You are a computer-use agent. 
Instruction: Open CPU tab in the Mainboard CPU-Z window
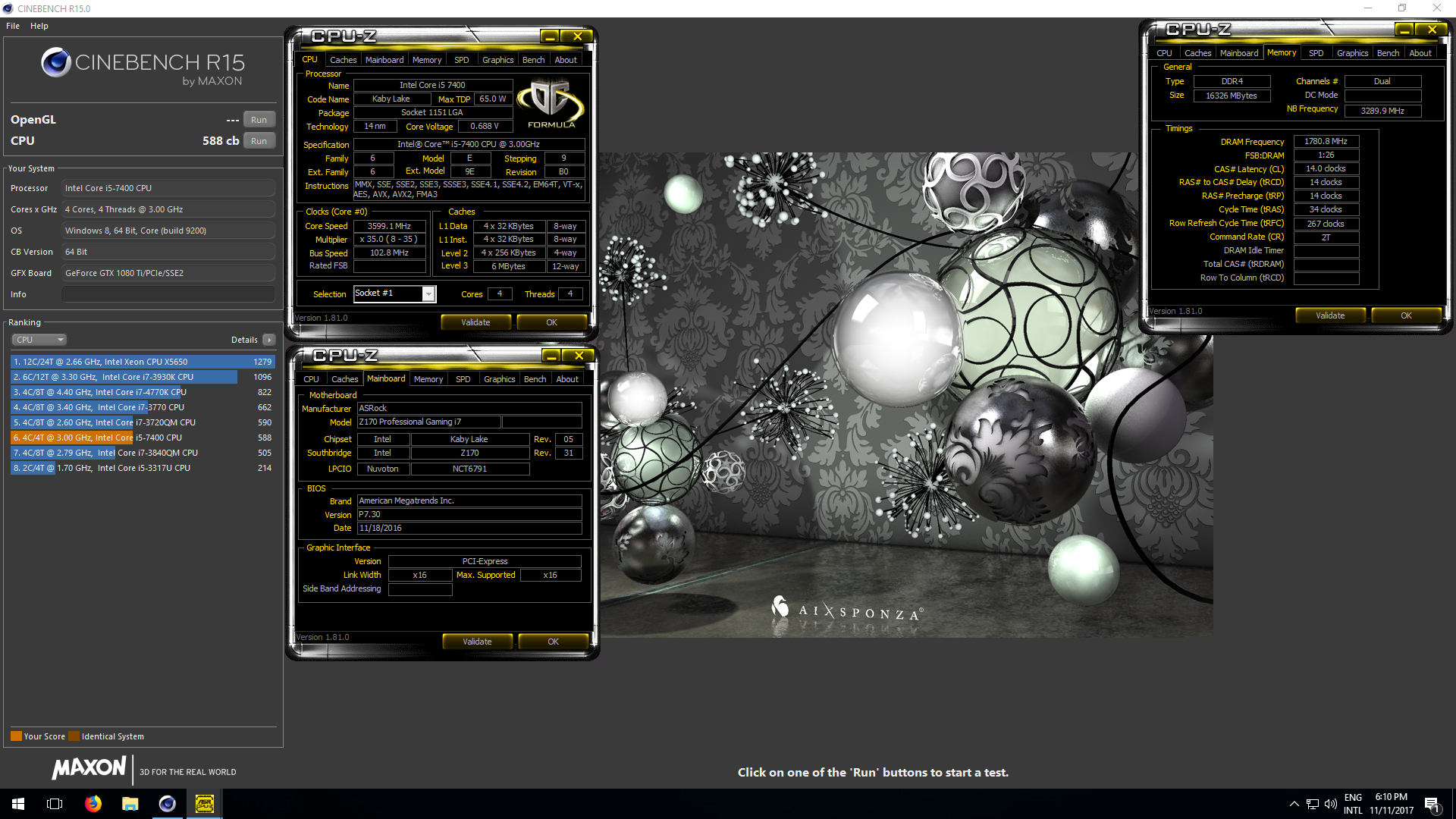[311, 379]
